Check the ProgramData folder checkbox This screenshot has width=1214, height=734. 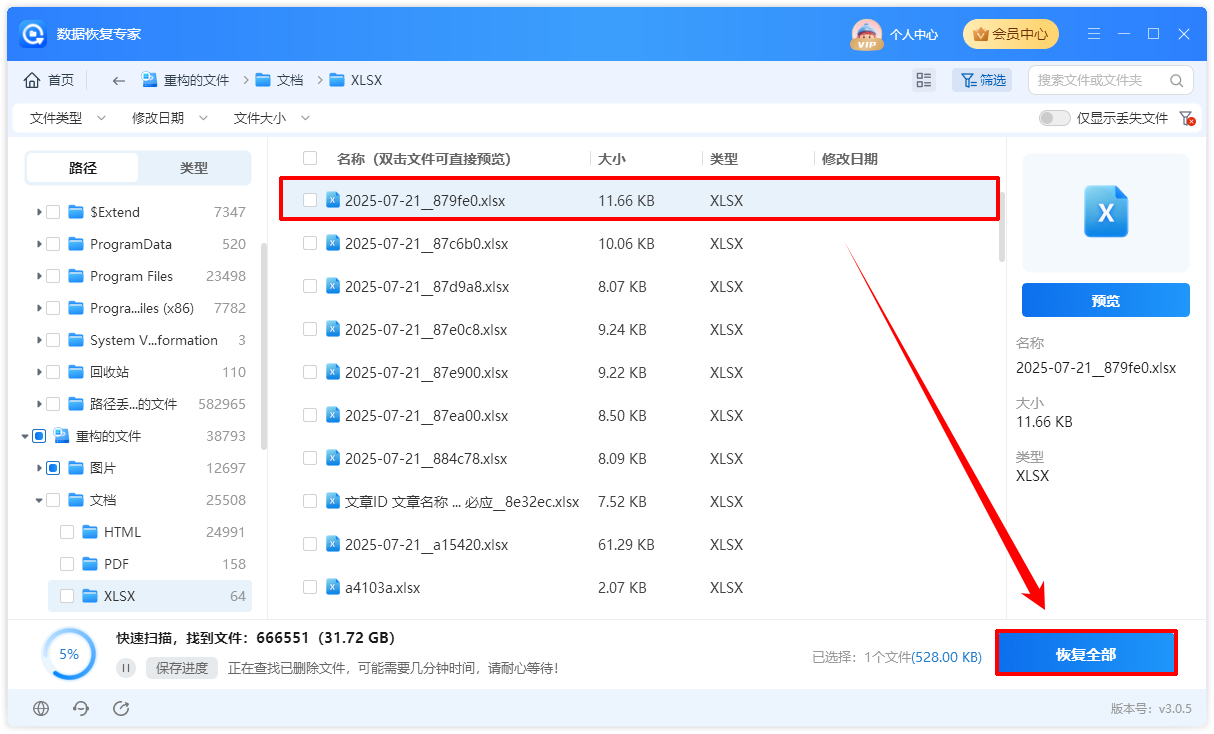click(x=53, y=244)
